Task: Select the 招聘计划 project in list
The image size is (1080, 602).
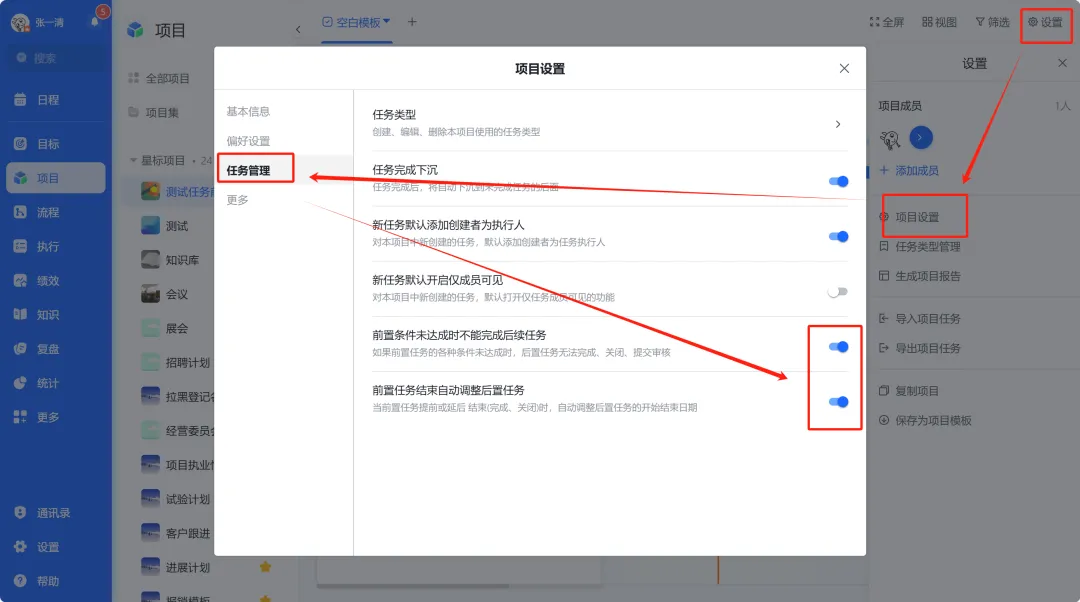Action: (x=176, y=362)
